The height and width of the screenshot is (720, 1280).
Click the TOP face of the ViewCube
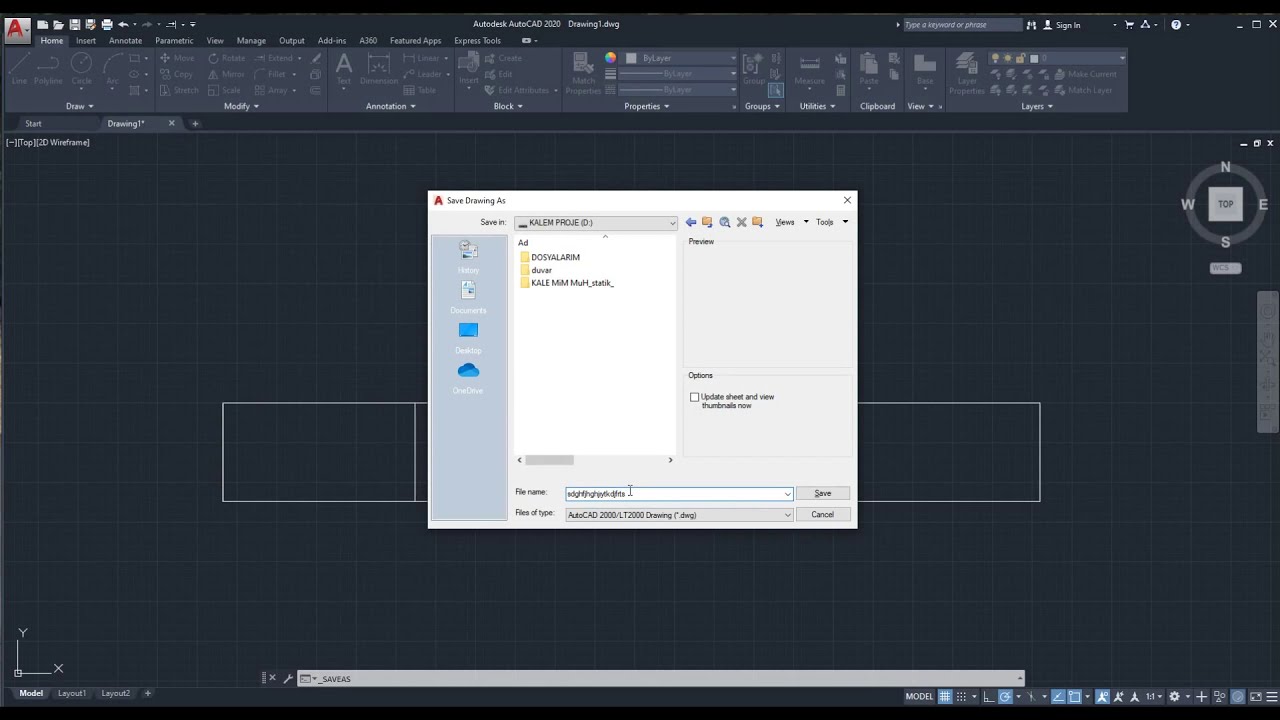tap(1225, 204)
